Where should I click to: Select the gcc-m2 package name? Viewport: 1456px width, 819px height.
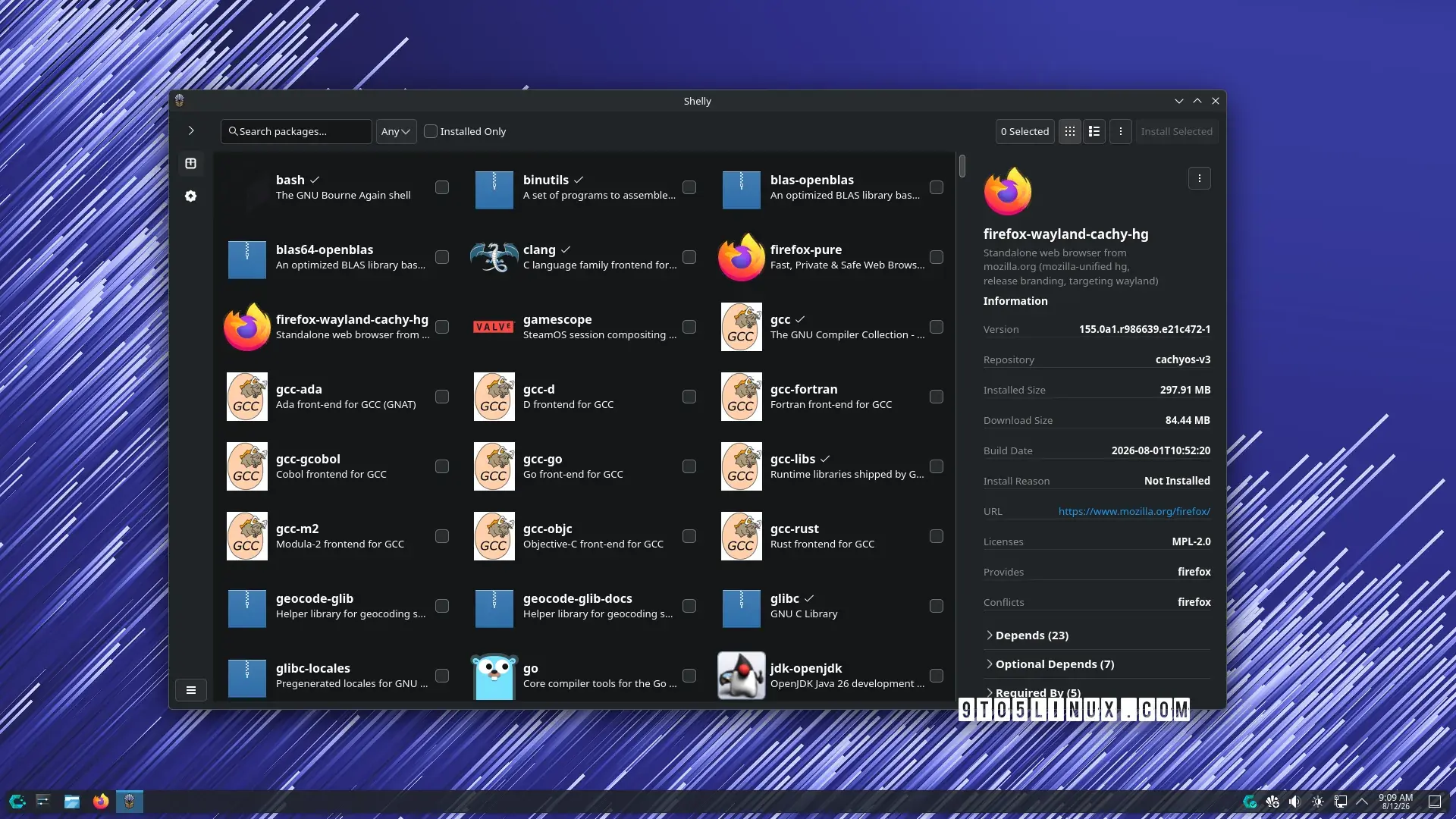coord(297,529)
